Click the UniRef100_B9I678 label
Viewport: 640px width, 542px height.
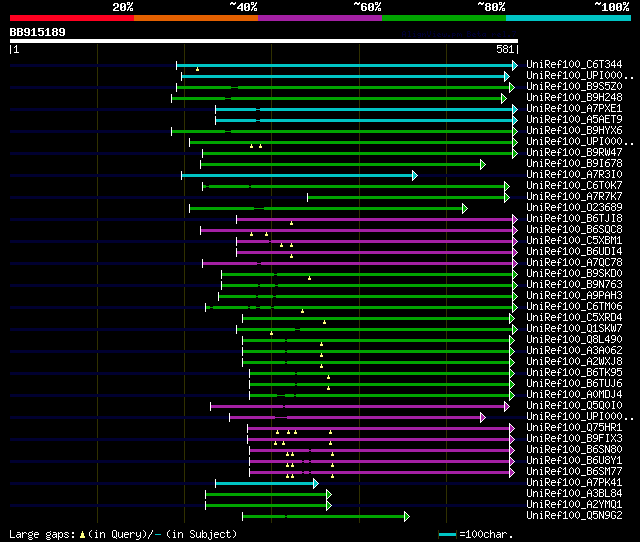(x=574, y=164)
